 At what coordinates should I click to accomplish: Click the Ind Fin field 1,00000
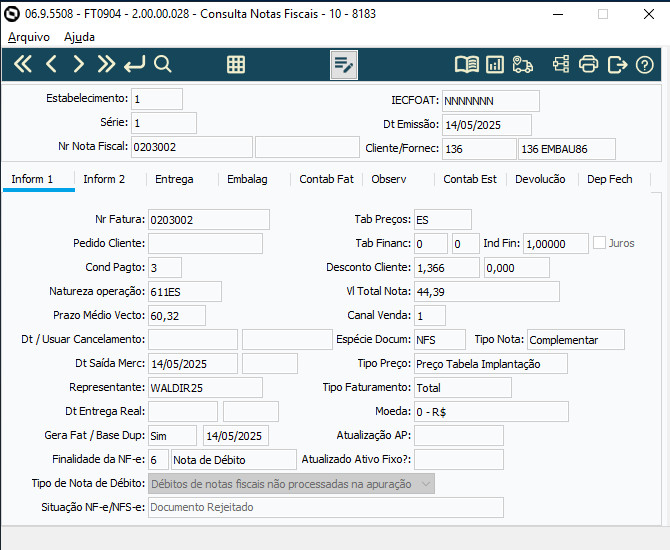pyautogui.click(x=555, y=244)
